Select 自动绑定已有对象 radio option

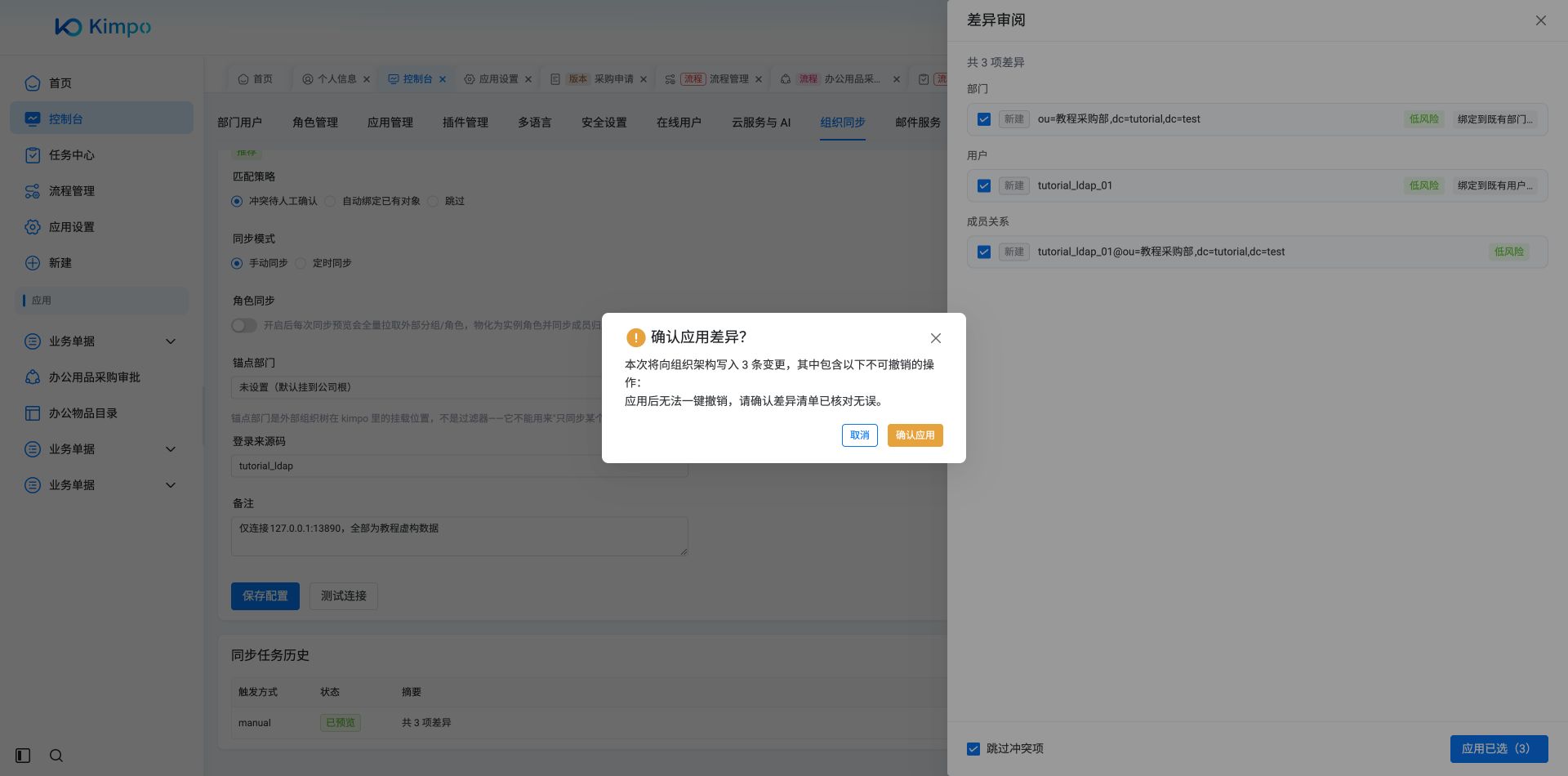click(x=330, y=201)
